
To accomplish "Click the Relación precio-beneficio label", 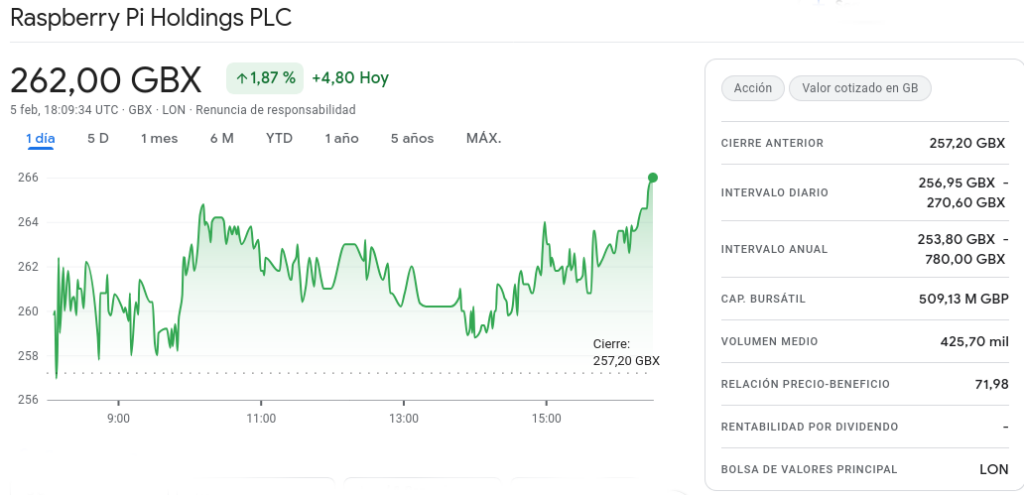I will point(805,384).
